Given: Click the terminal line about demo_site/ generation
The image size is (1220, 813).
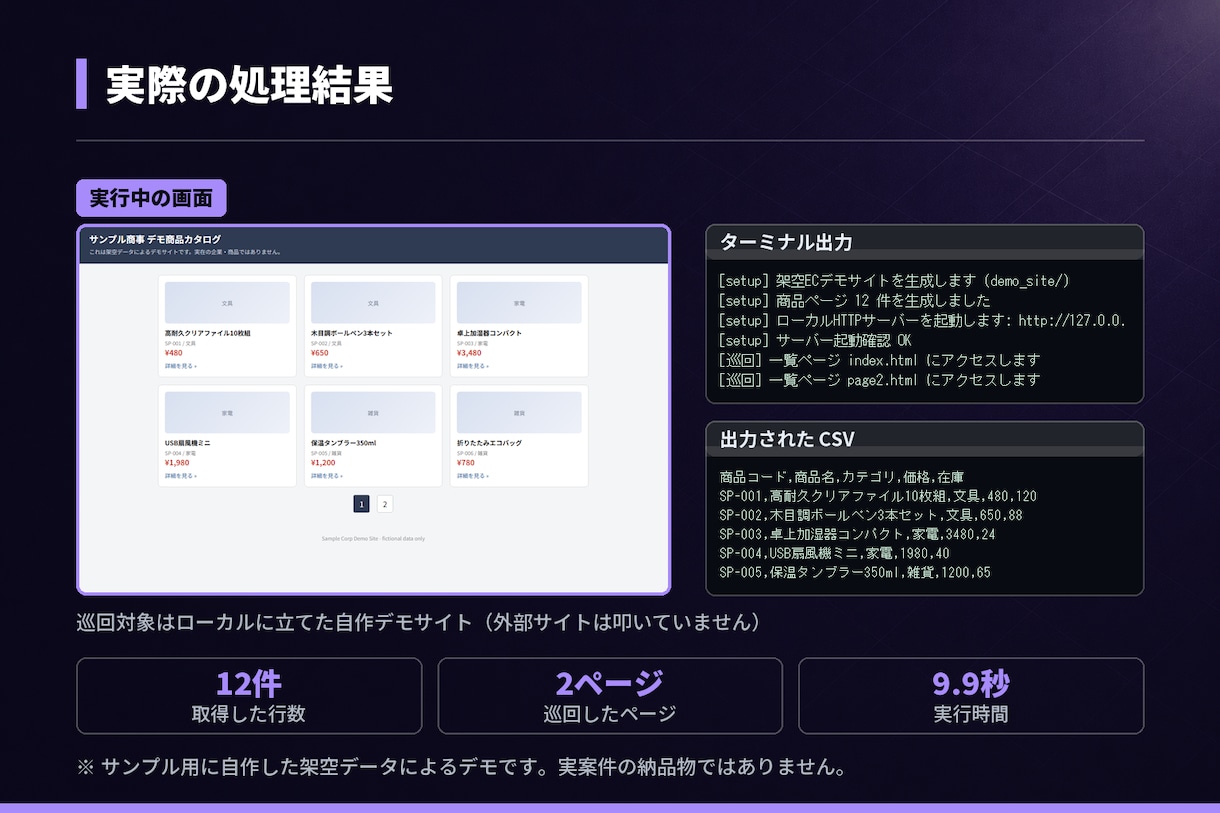Looking at the screenshot, I should [894, 281].
